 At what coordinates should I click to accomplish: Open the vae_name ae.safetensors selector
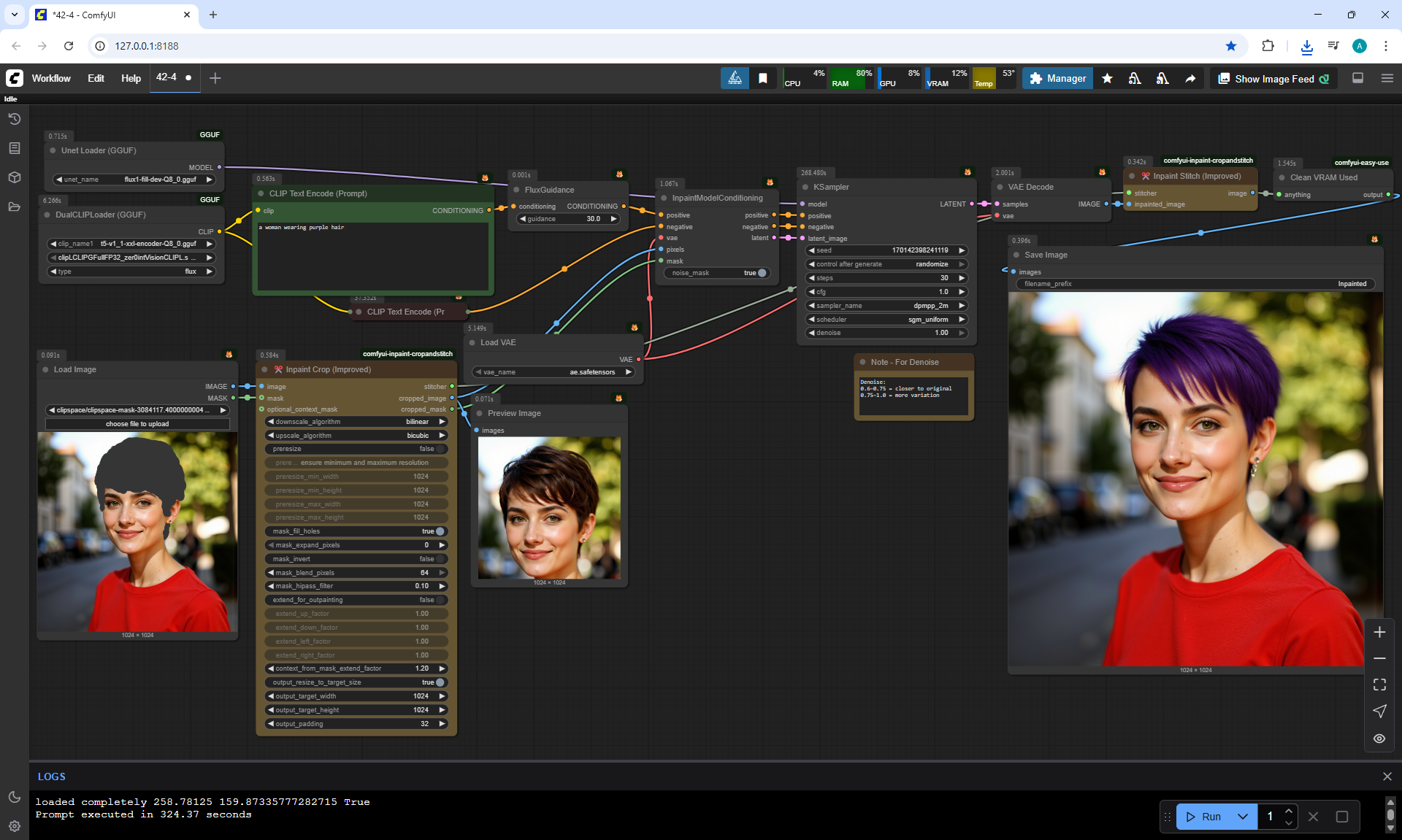[553, 372]
